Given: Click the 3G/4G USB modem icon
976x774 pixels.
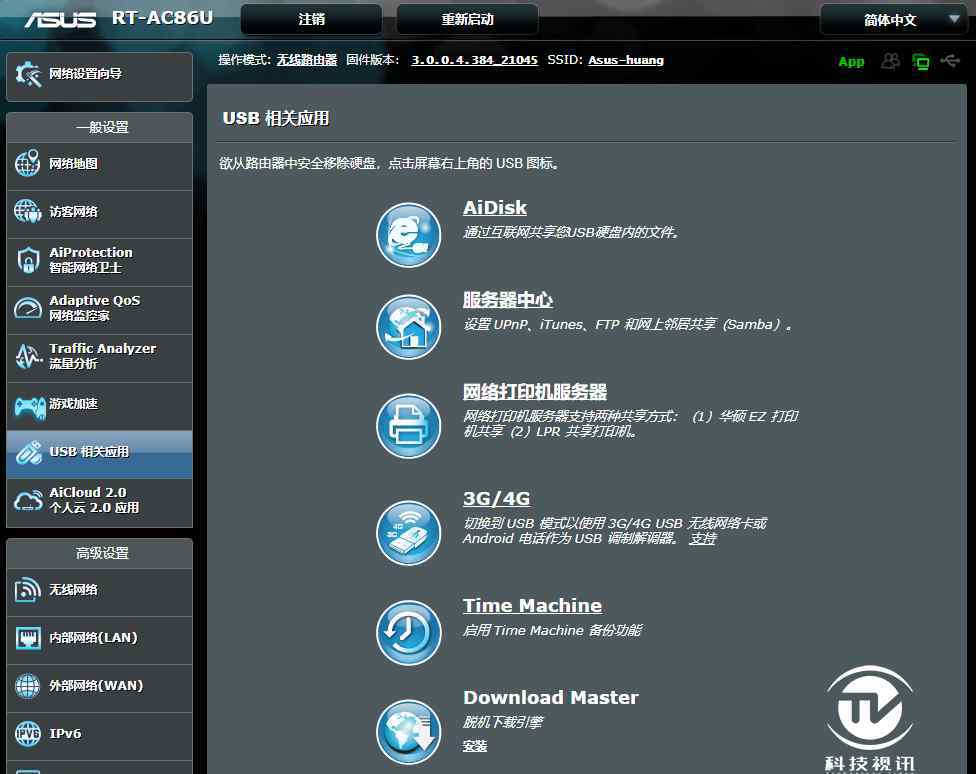Looking at the screenshot, I should click(x=408, y=534).
